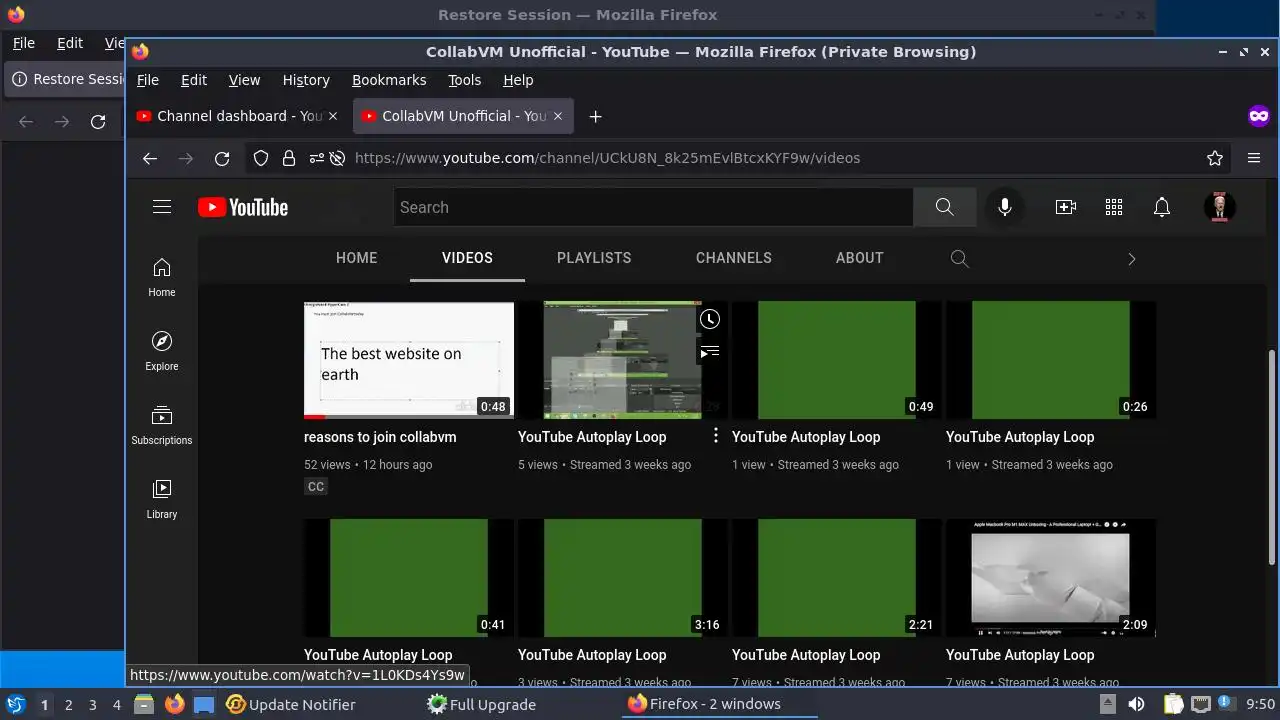Click the YouTube logo
1280x720 pixels.
tap(243, 207)
